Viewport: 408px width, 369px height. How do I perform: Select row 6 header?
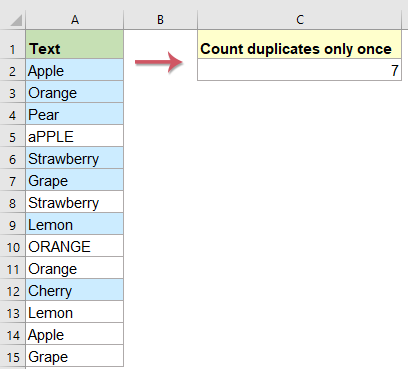click(12, 158)
